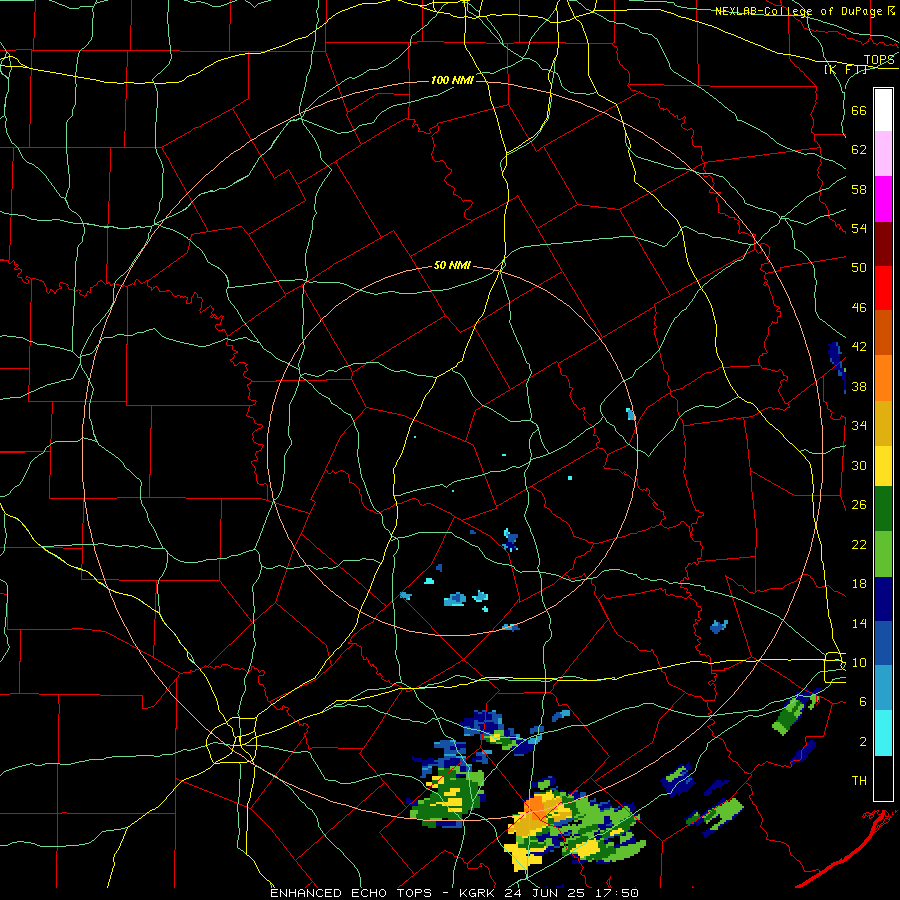Click the dark maroon legend color swatch

(883, 244)
